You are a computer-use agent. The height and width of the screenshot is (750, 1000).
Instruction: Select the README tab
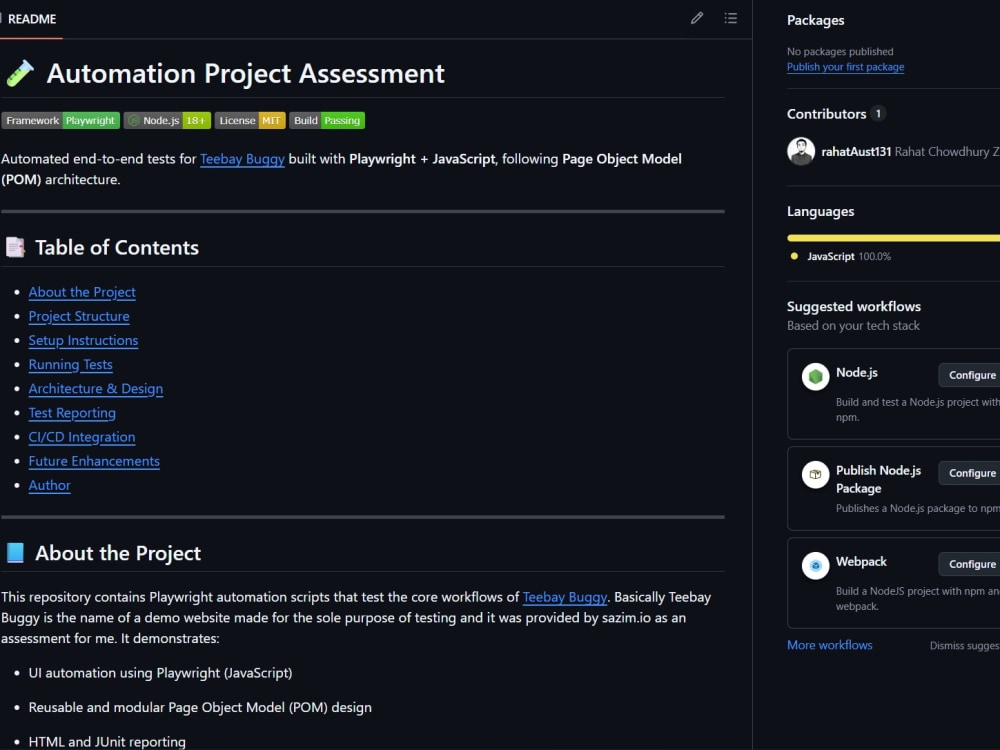[31, 19]
